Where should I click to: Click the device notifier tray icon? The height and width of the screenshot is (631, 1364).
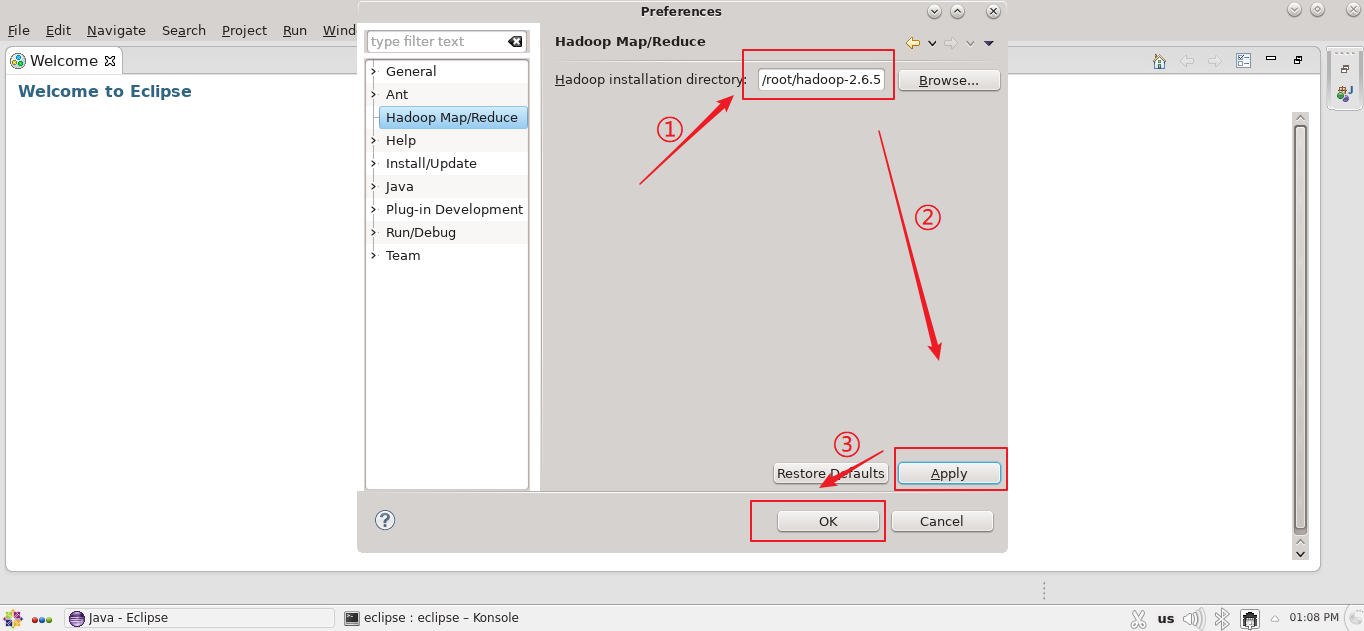coord(1250,619)
